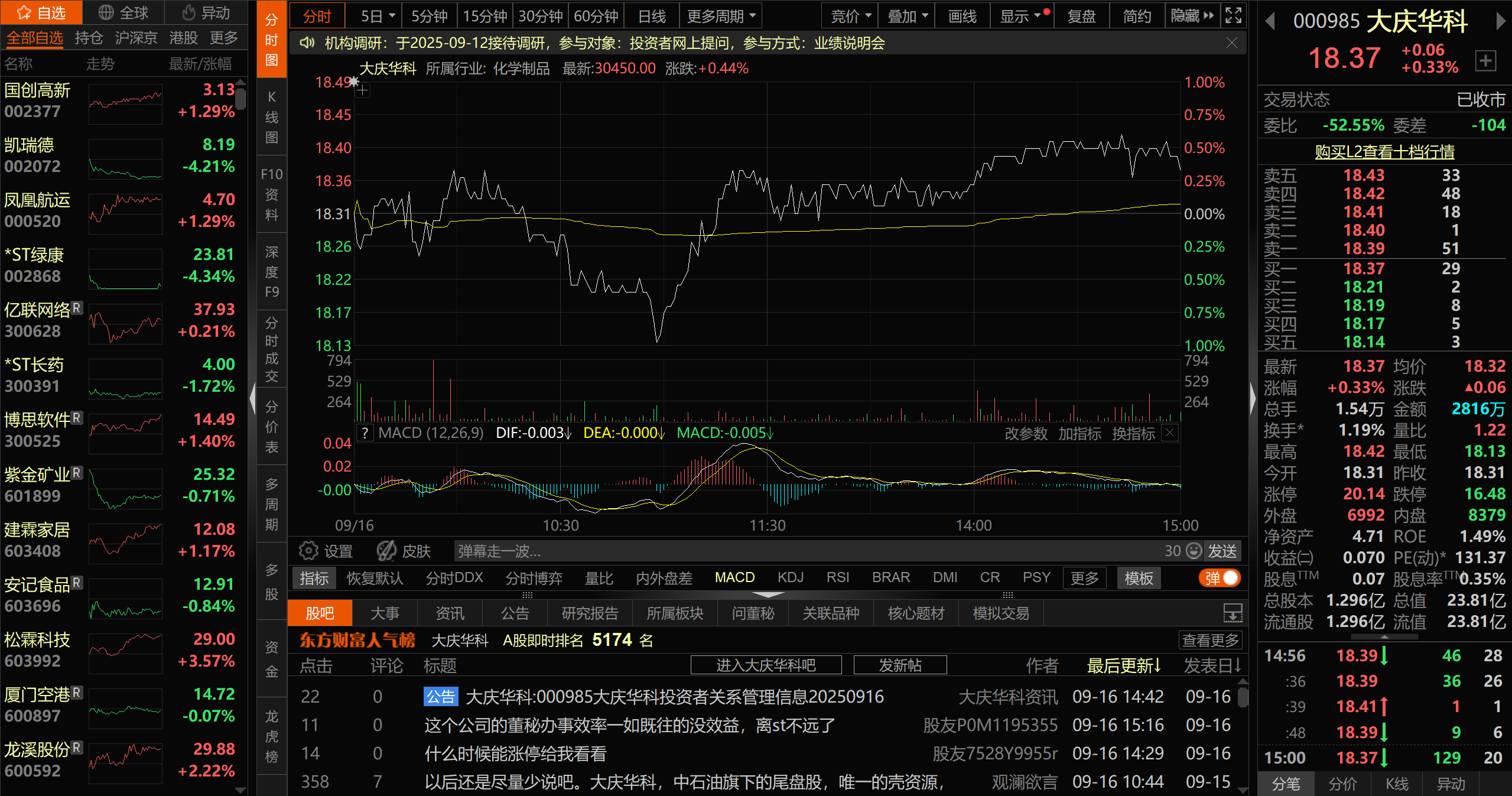Open 分时成交 sidebar item
1512x796 pixels.
pos(272,349)
